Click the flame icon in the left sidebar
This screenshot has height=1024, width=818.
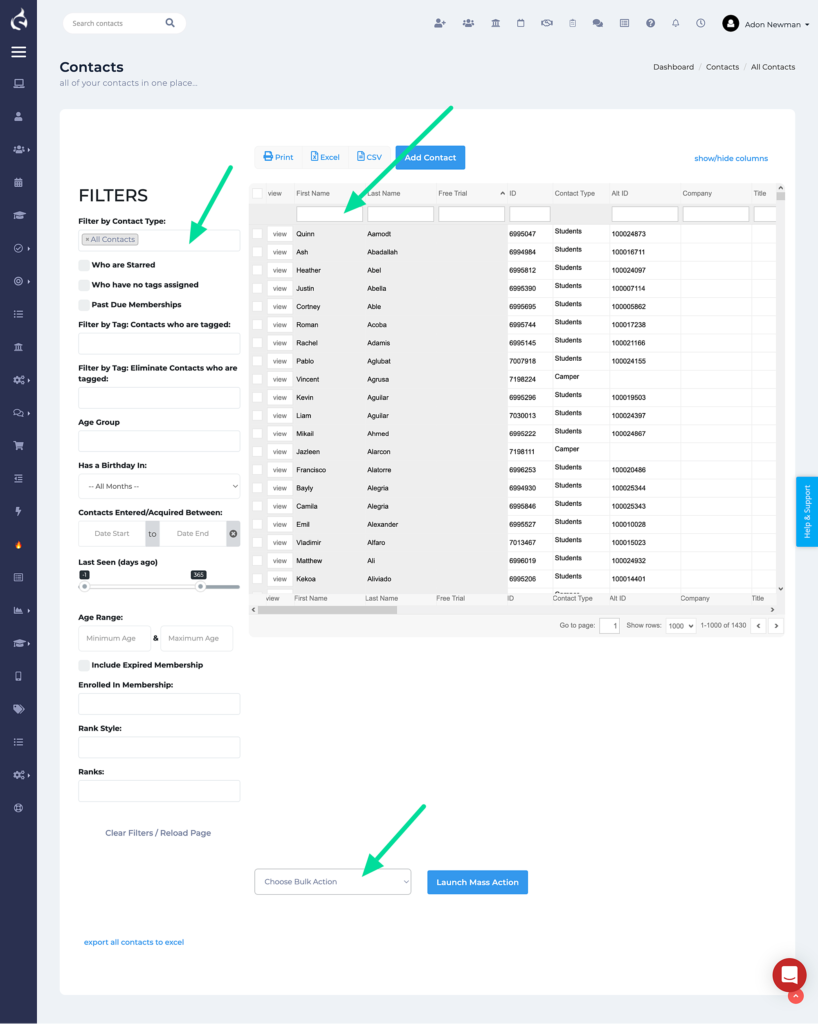tap(18, 545)
